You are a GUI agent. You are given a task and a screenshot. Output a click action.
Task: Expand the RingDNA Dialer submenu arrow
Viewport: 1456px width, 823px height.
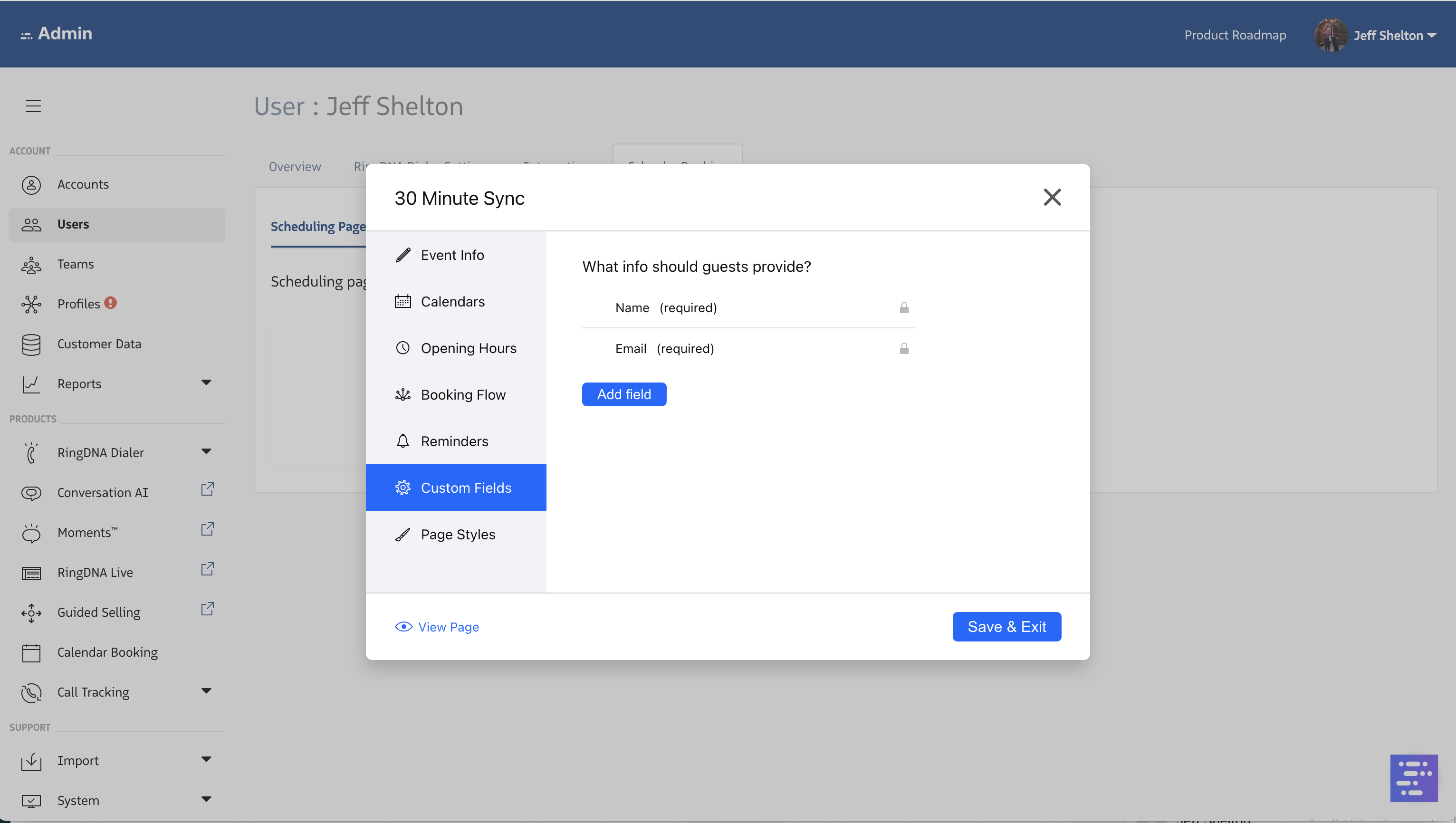[206, 451]
